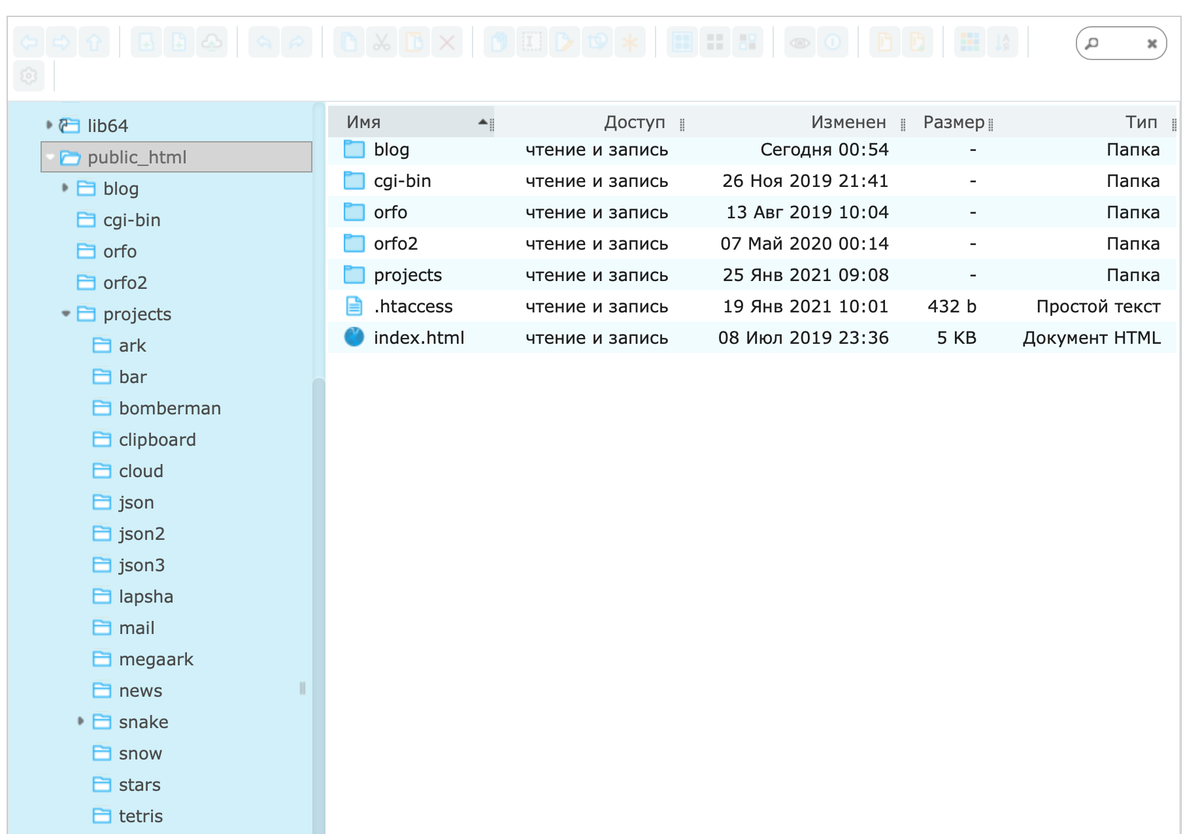Rename the selected item via toolbar icon
The width and height of the screenshot is (1200, 834).
click(531, 43)
